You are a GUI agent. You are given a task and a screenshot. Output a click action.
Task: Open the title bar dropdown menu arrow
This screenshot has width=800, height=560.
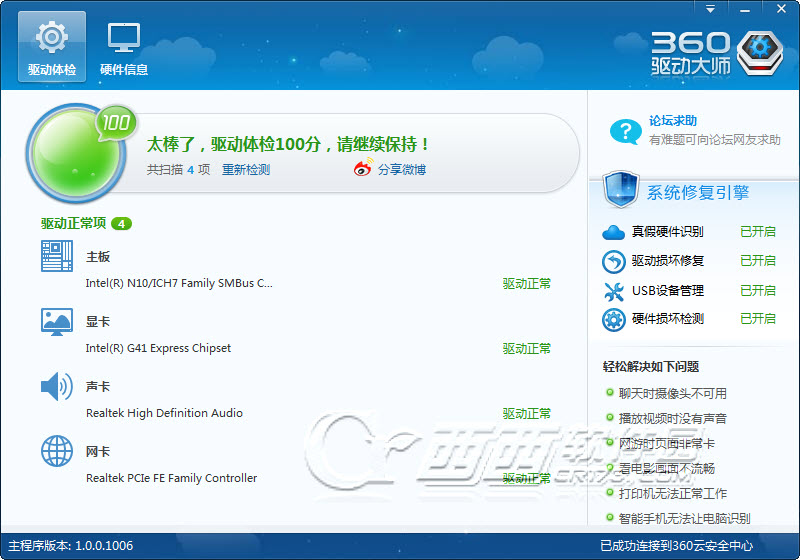[x=710, y=9]
